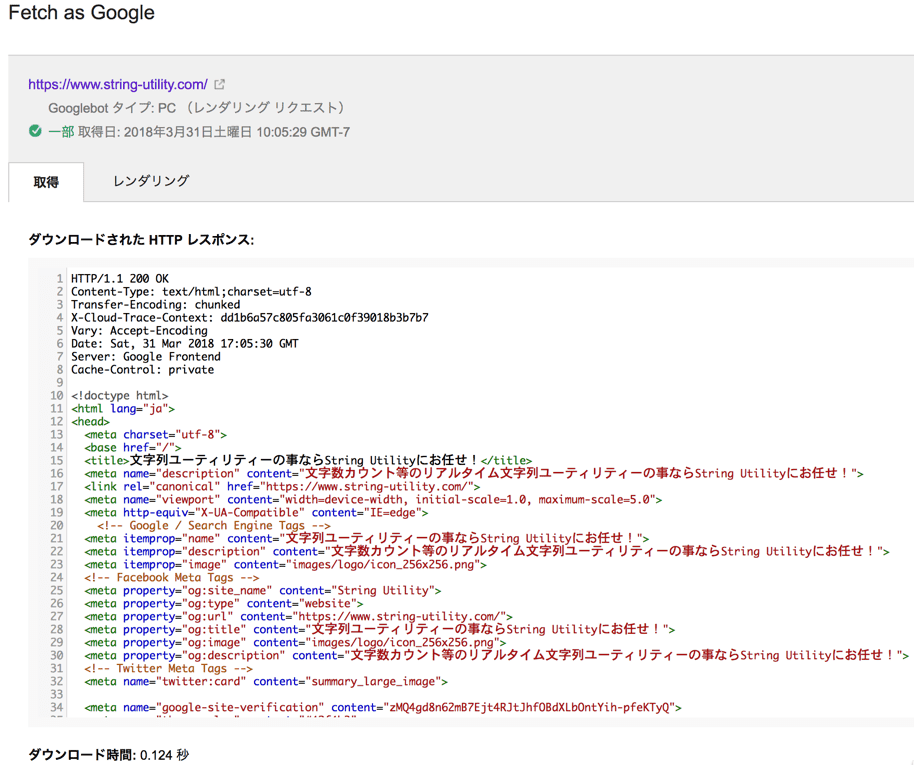Click the link rel="canonical" line
The width and height of the screenshot is (914, 765).
[282, 486]
